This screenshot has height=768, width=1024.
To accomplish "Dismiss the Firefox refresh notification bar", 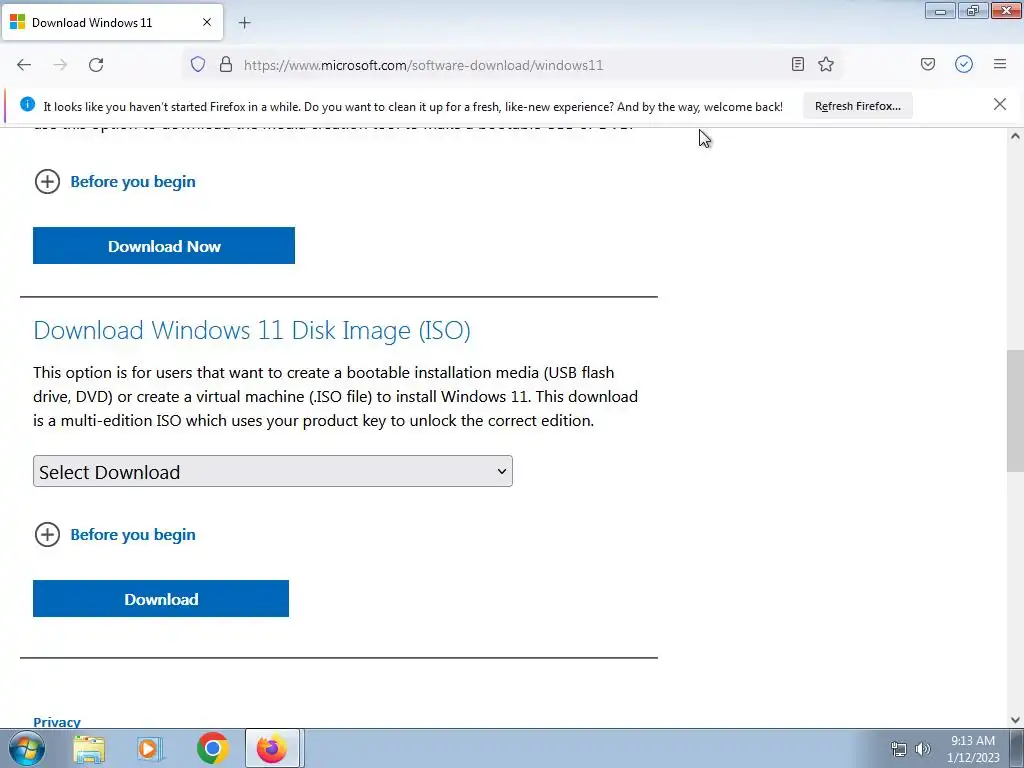I will click(999, 104).
